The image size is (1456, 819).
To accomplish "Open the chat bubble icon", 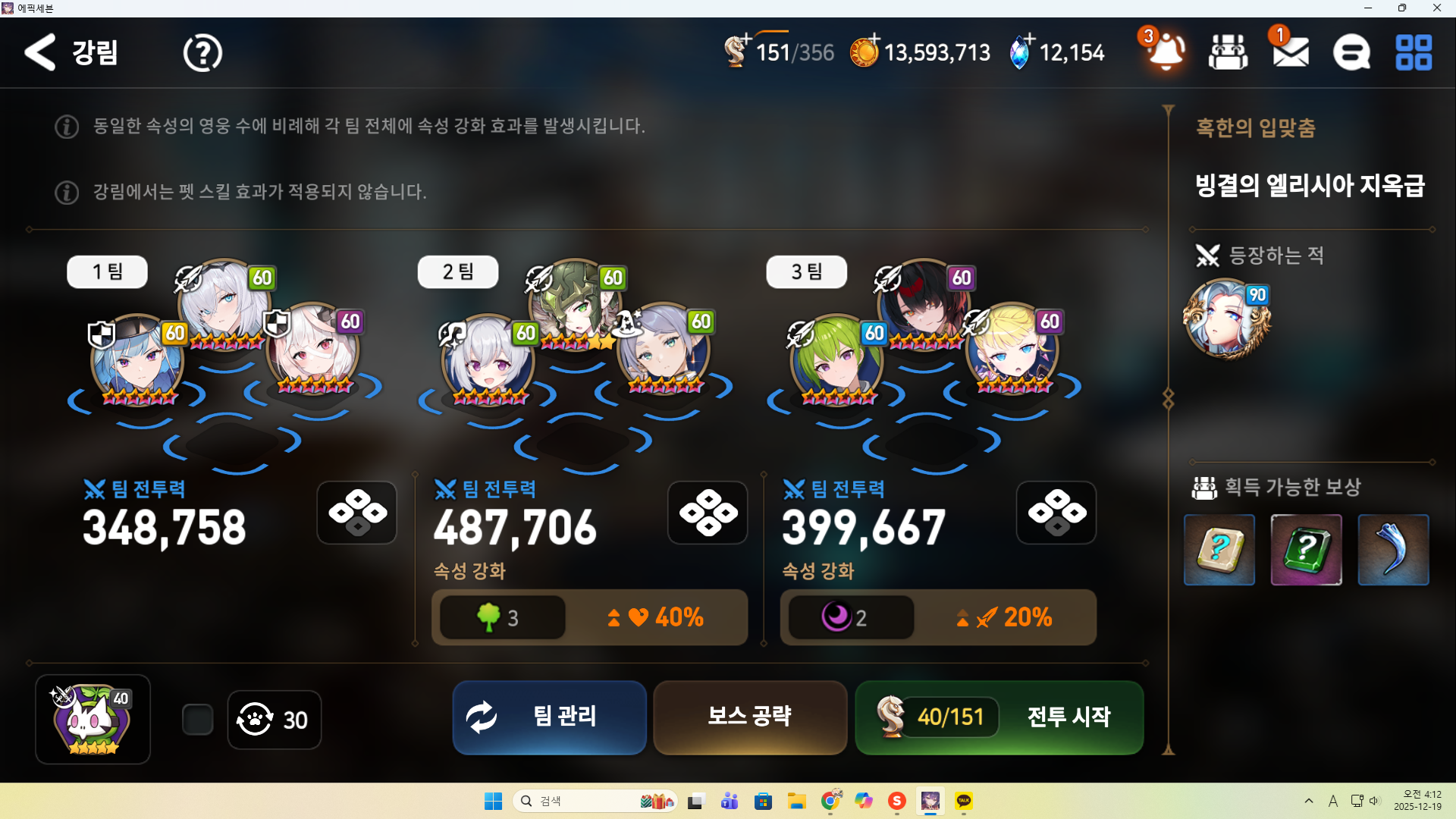I will pyautogui.click(x=1351, y=52).
